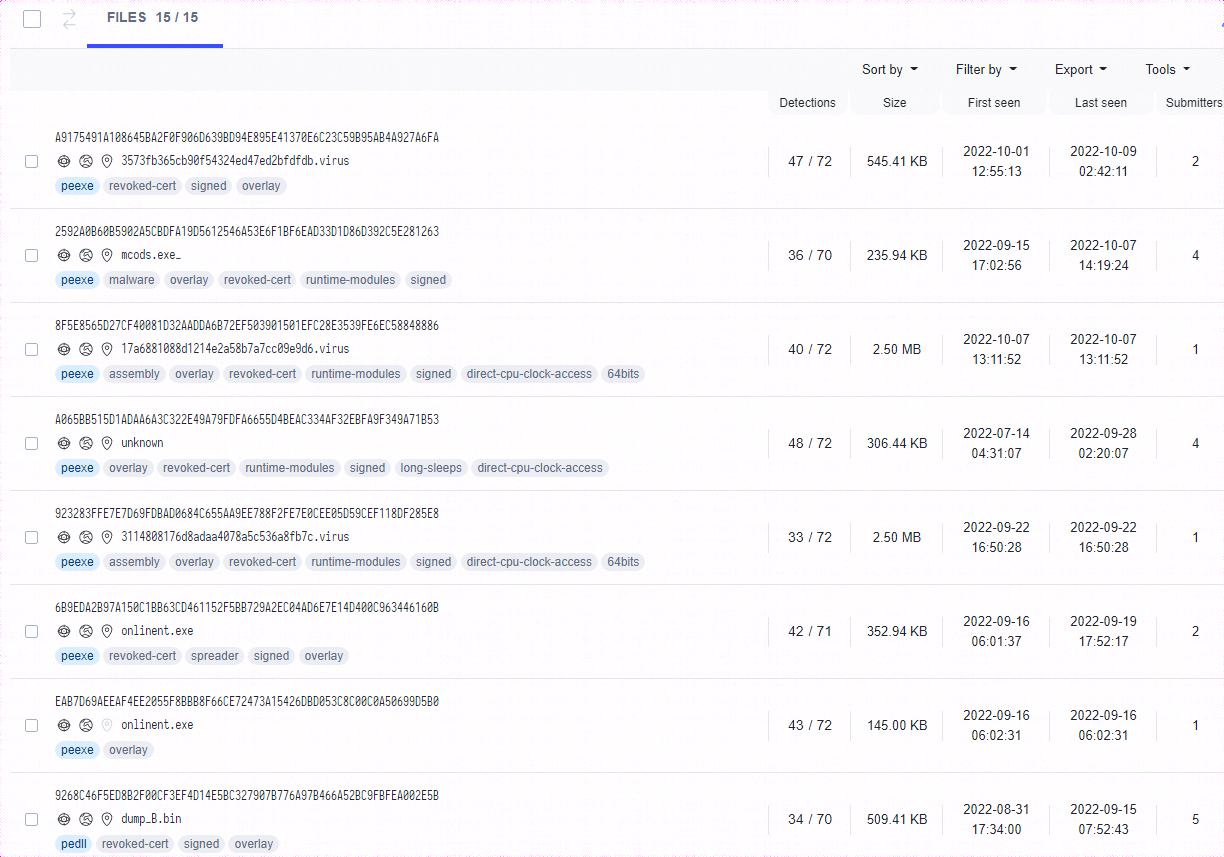Screen dimensions: 1224x857
Task: Toggle the select-all checkbox in the header
Action: [32, 19]
